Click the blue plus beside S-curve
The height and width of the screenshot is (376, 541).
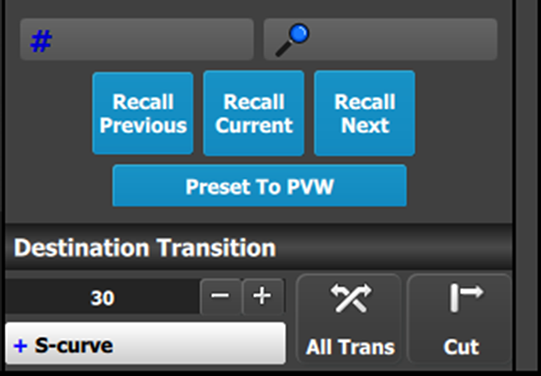(x=20, y=346)
